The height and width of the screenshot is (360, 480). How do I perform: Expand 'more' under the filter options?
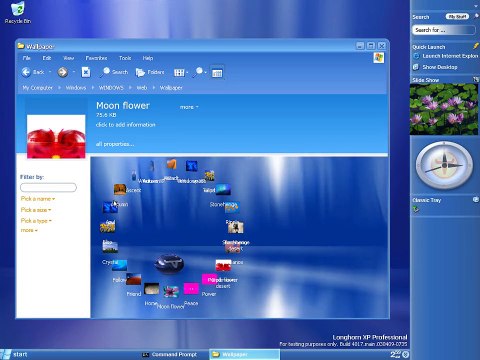pyautogui.click(x=29, y=230)
